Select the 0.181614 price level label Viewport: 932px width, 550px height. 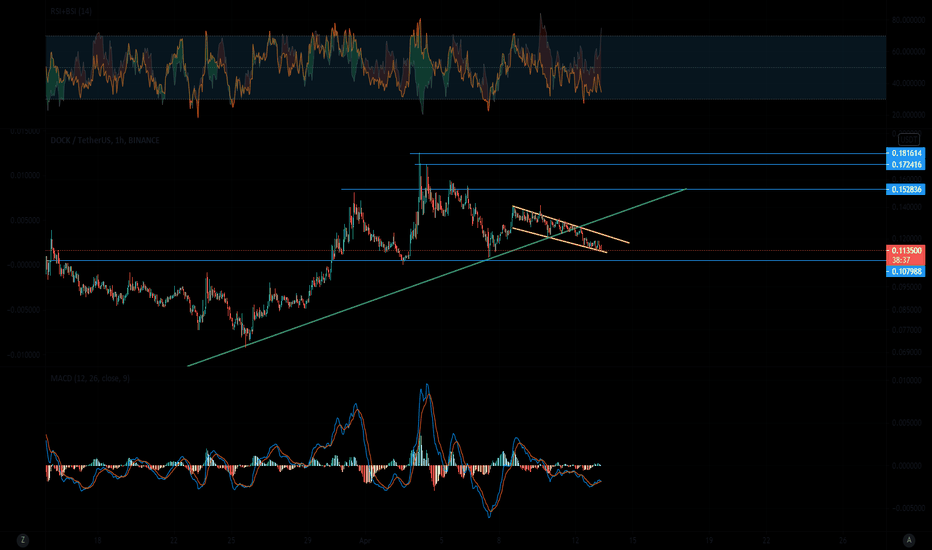coord(906,153)
